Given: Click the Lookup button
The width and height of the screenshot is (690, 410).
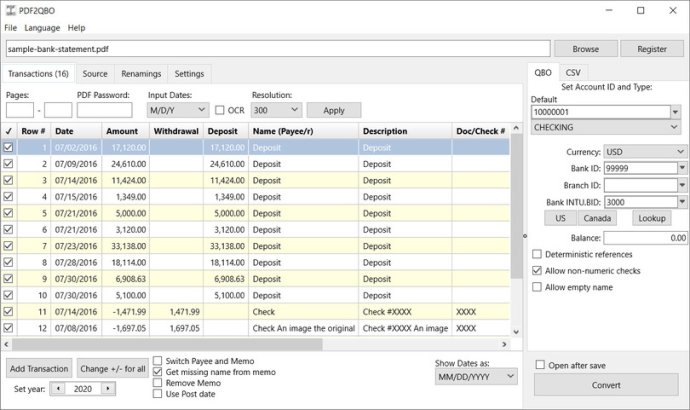Looking at the screenshot, I should coord(652,218).
